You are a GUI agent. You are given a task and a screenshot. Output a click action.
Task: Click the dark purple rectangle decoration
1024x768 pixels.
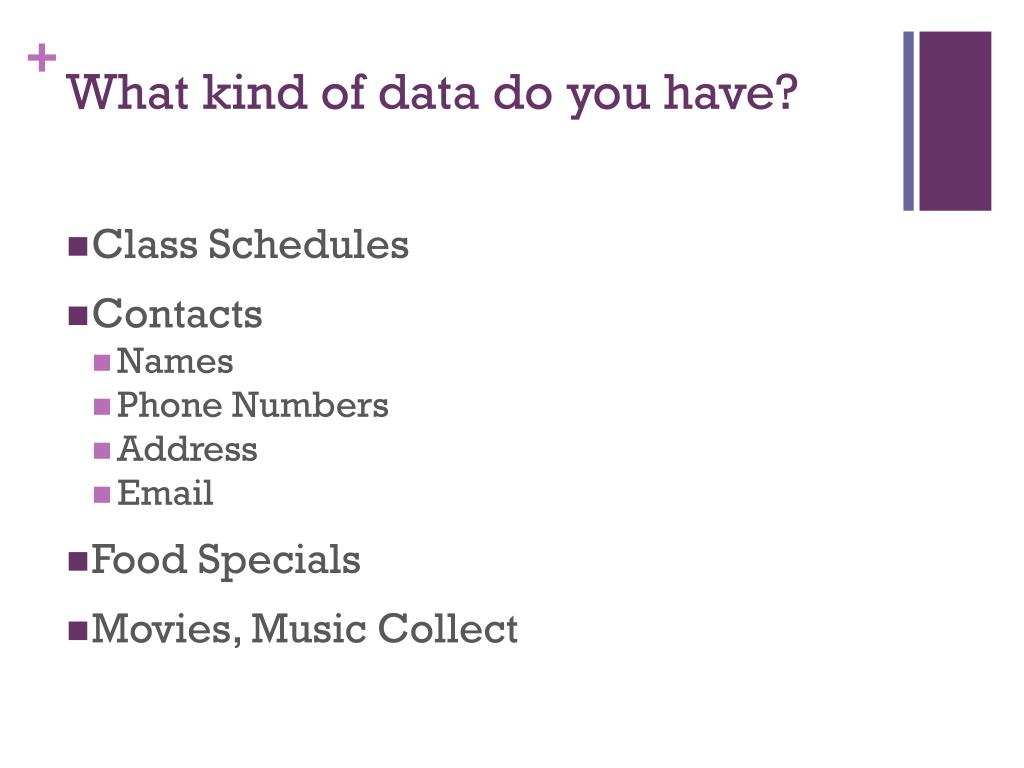click(x=955, y=121)
